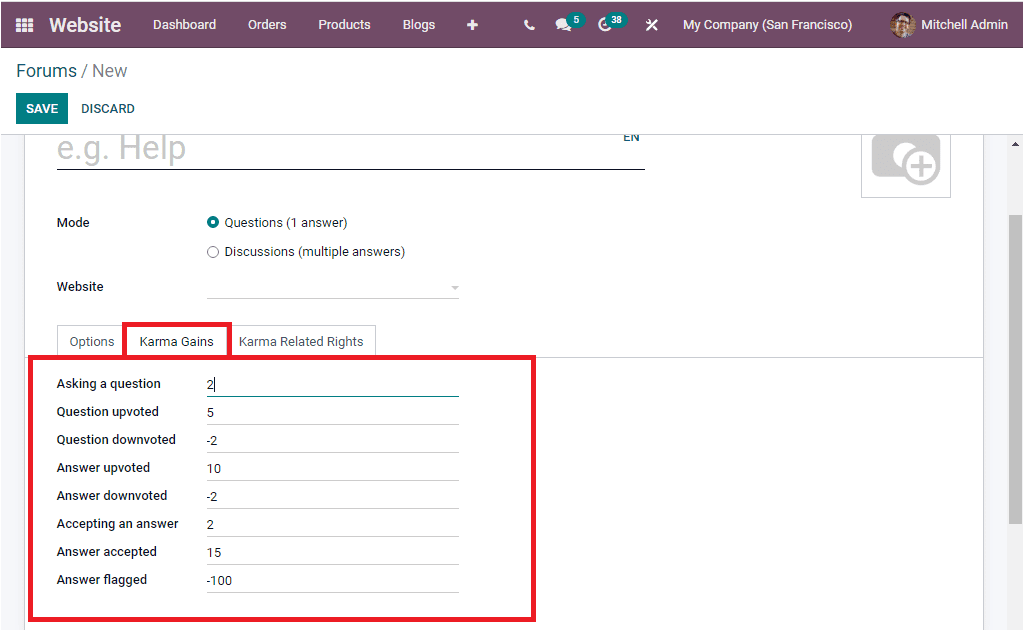The width and height of the screenshot is (1024, 631).
Task: Switch to the Karma Related Rights tab
Action: click(x=302, y=340)
